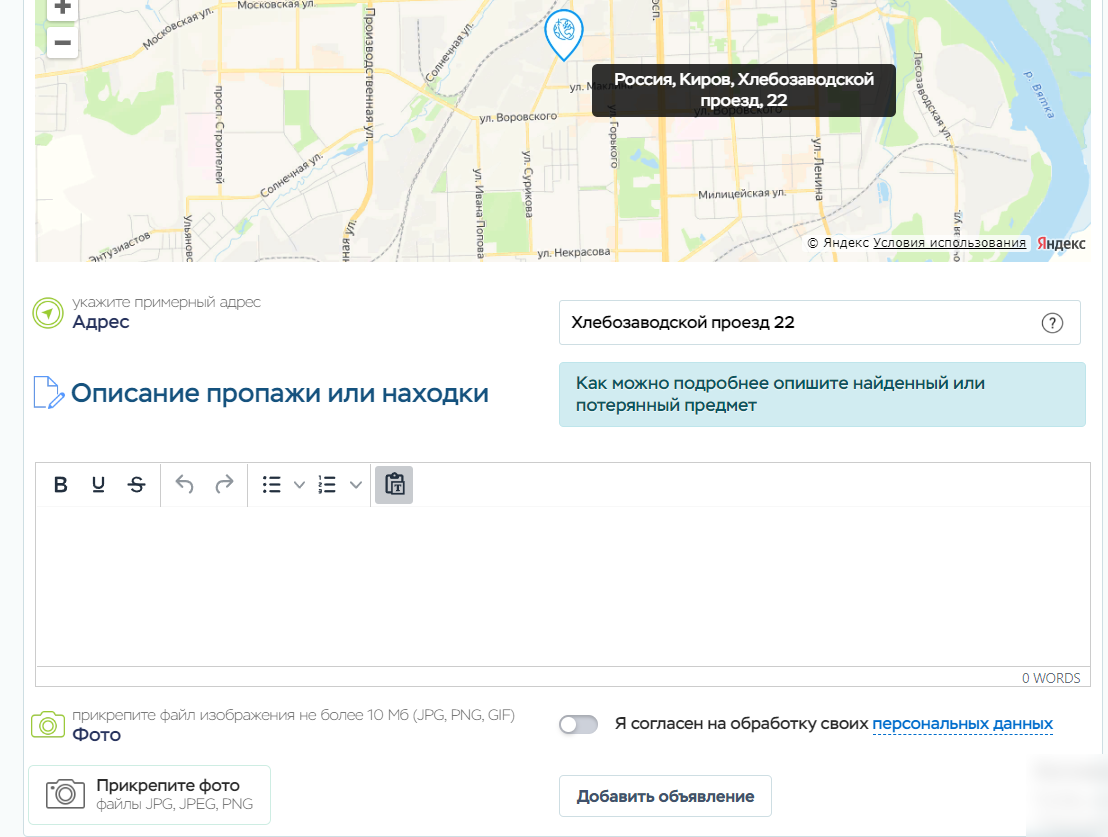Screen dimensions: 1108x837
Task: Click the redo arrow in the editor
Action: click(x=224, y=485)
